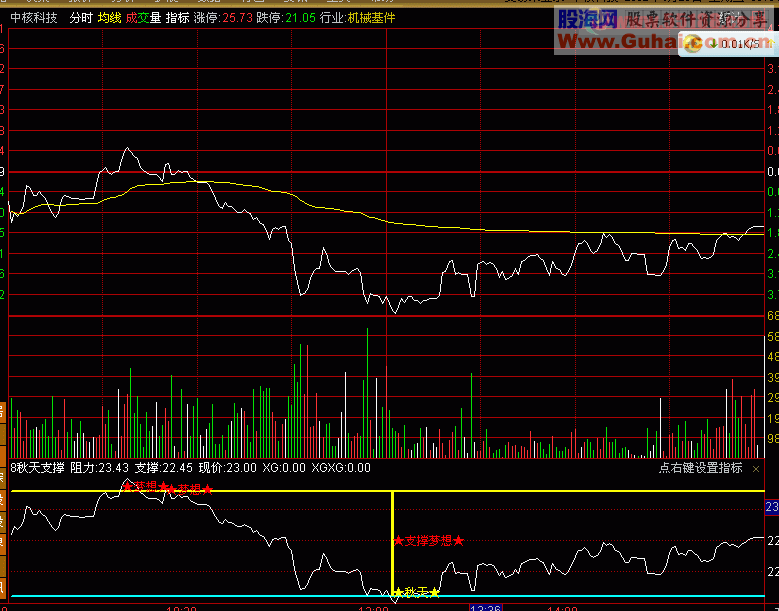Select the yellow 均线 average line label

coord(109,18)
